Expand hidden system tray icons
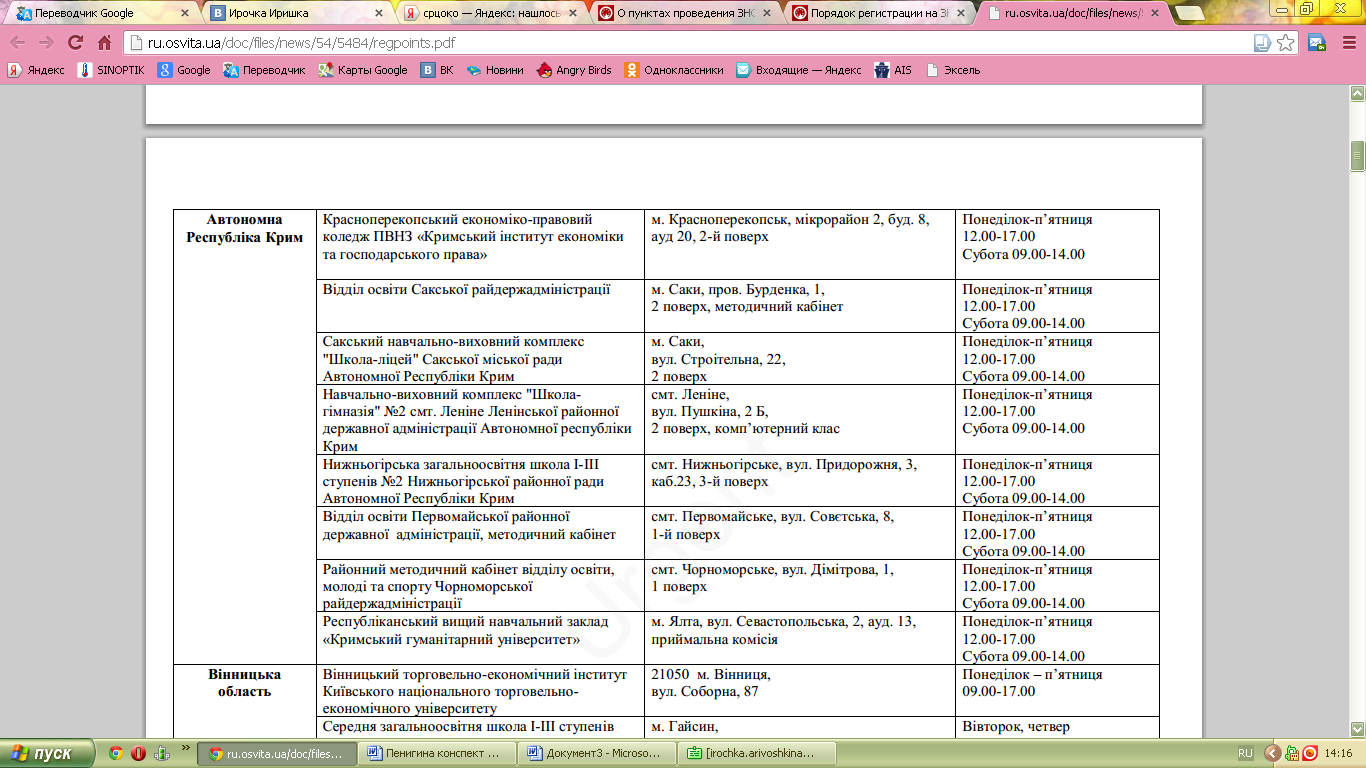1366x768 pixels. (x=1272, y=753)
